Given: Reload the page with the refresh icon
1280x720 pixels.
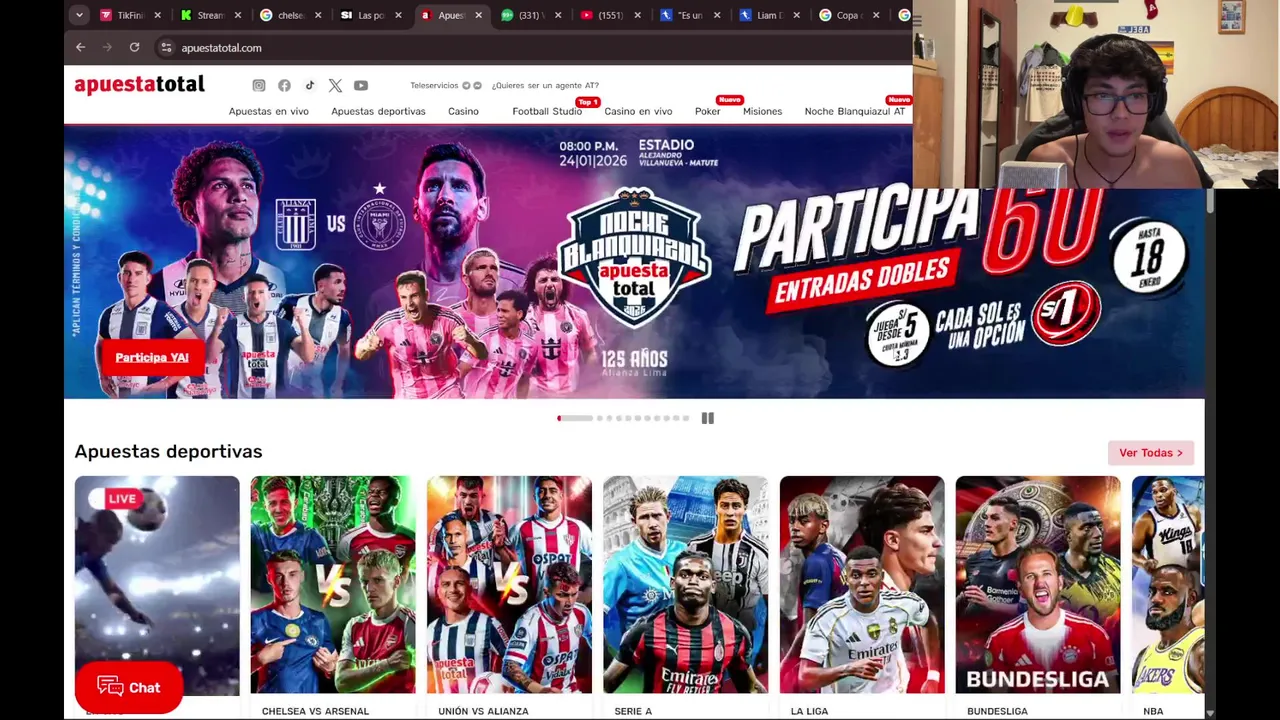Looking at the screenshot, I should tap(134, 47).
